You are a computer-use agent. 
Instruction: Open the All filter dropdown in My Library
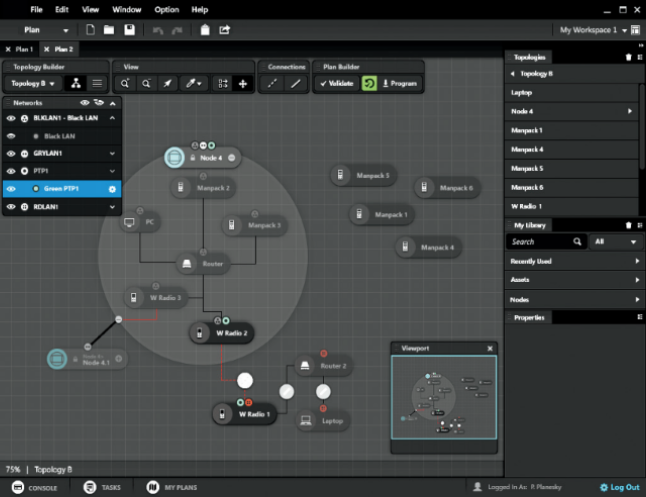click(x=615, y=242)
